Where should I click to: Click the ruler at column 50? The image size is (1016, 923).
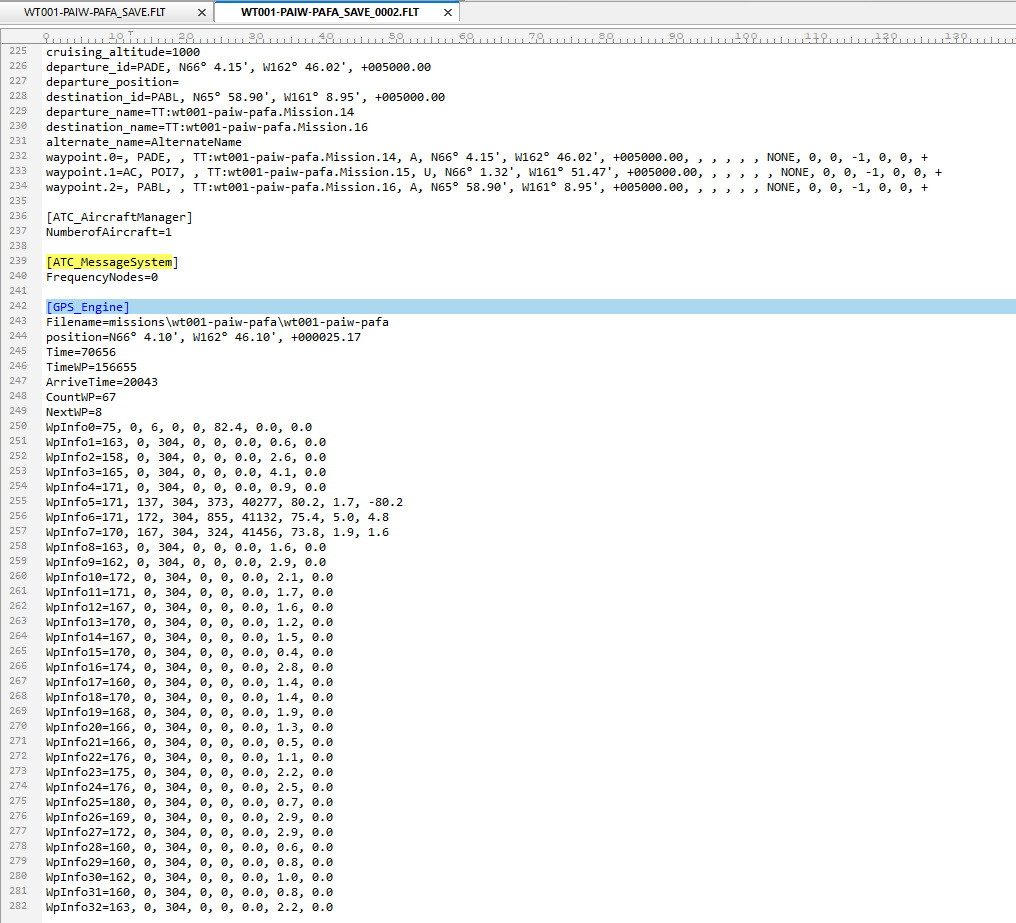396,36
